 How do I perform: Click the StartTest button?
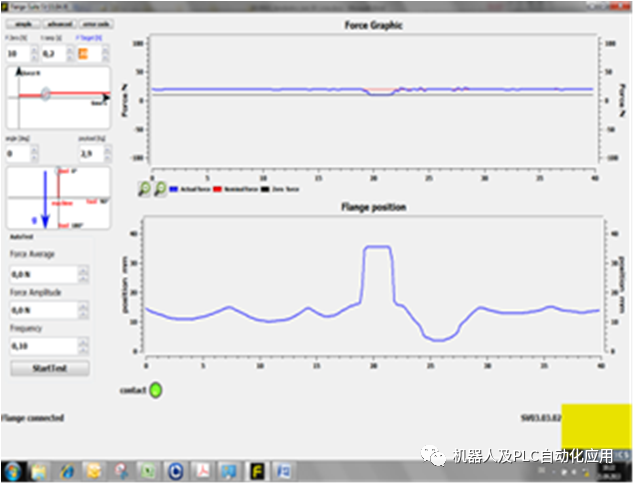click(50, 368)
